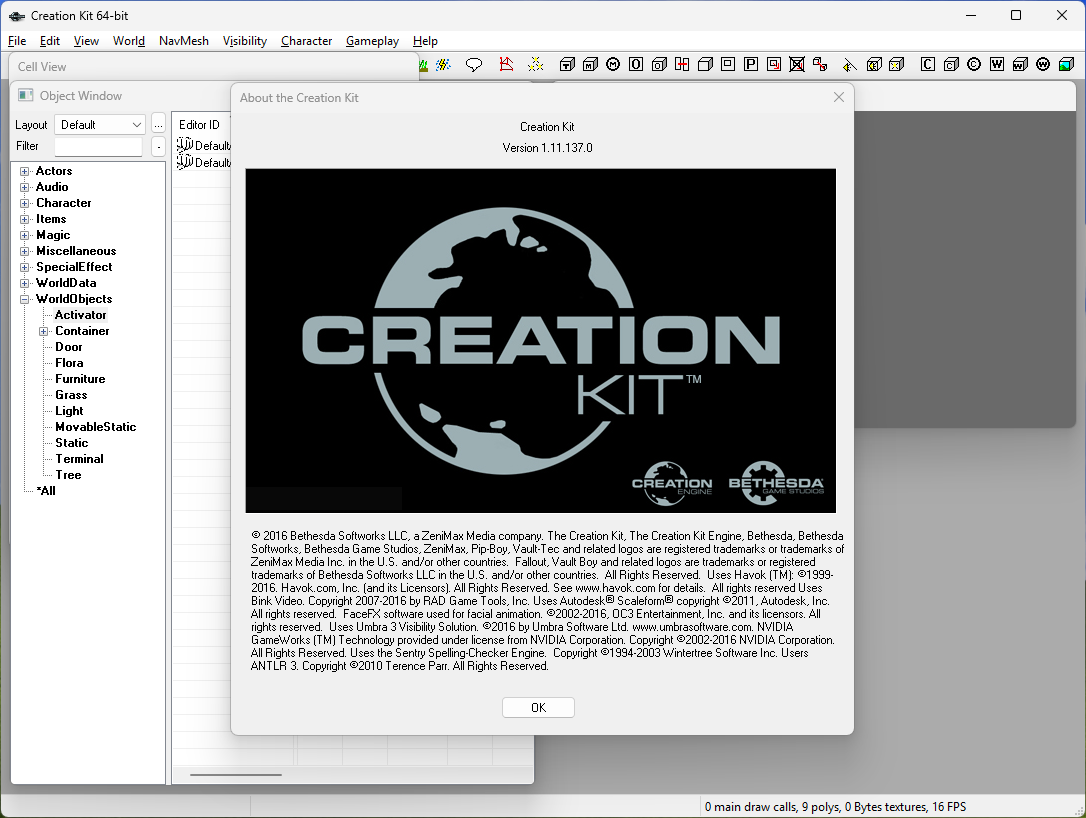Toggle the cube icon labeled C
Image resolution: width=1086 pixels, height=818 pixels.
click(x=951, y=64)
